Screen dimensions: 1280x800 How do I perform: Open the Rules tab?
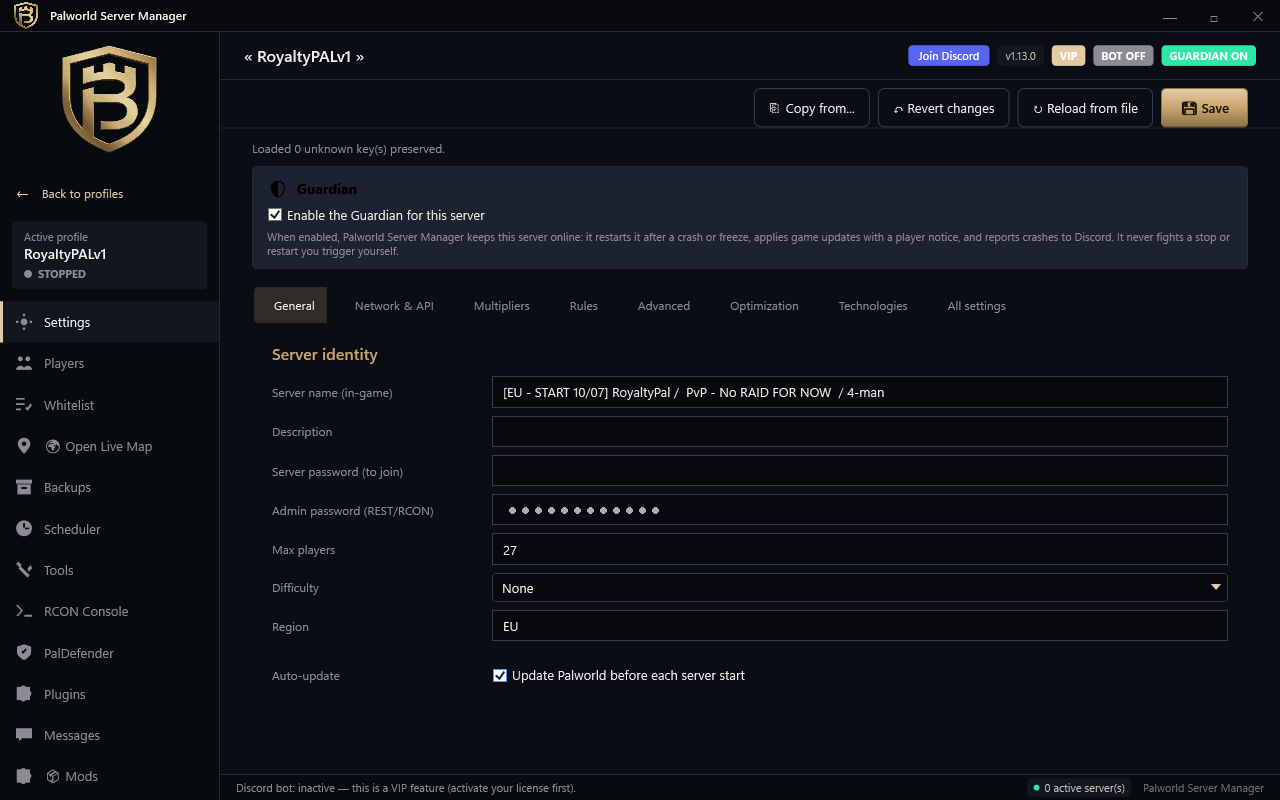click(584, 305)
